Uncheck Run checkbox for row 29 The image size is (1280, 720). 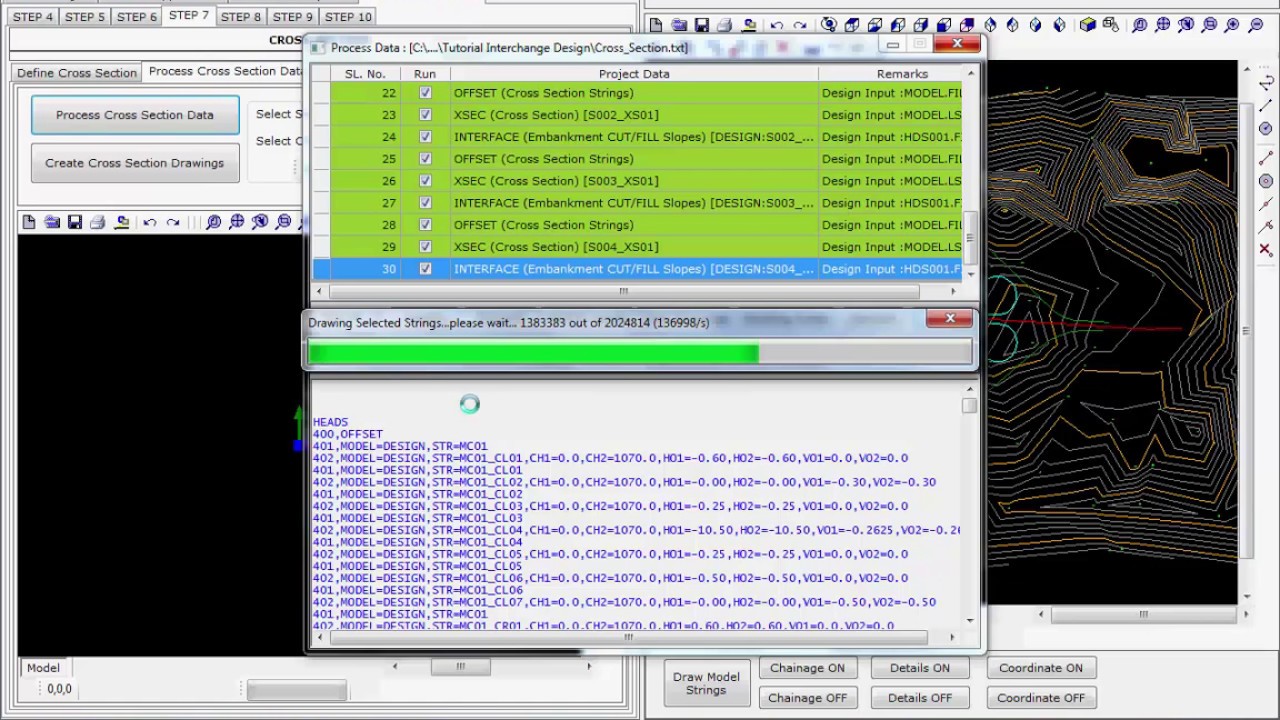click(x=425, y=247)
